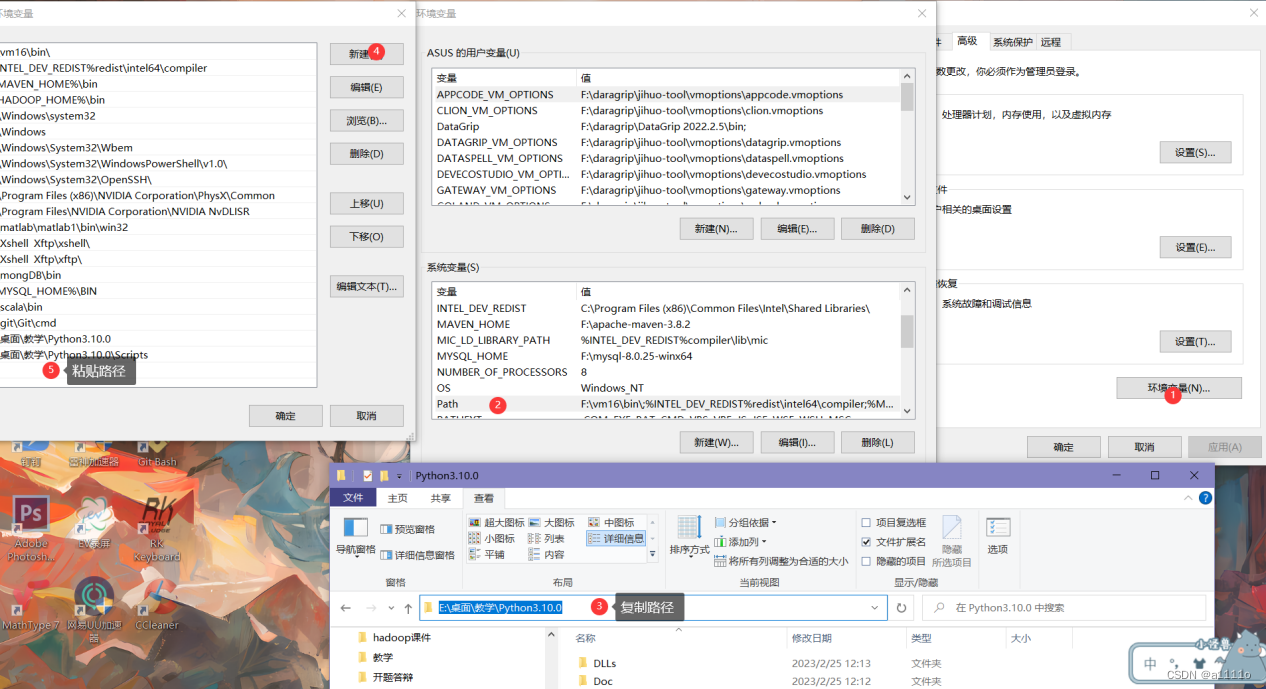Image resolution: width=1266 pixels, height=689 pixels.
Task: Open 添加列 add columns dropdown
Action: (x=742, y=542)
